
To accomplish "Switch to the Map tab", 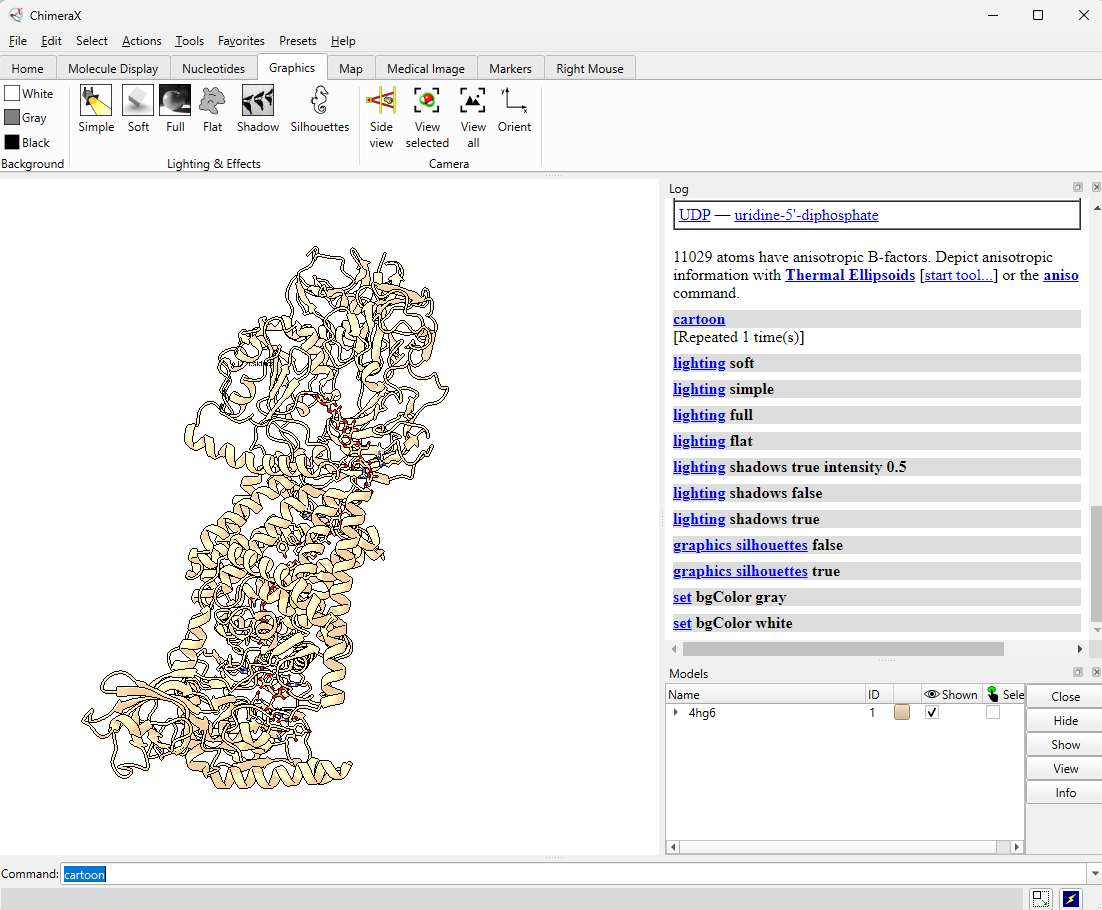I will tap(351, 68).
